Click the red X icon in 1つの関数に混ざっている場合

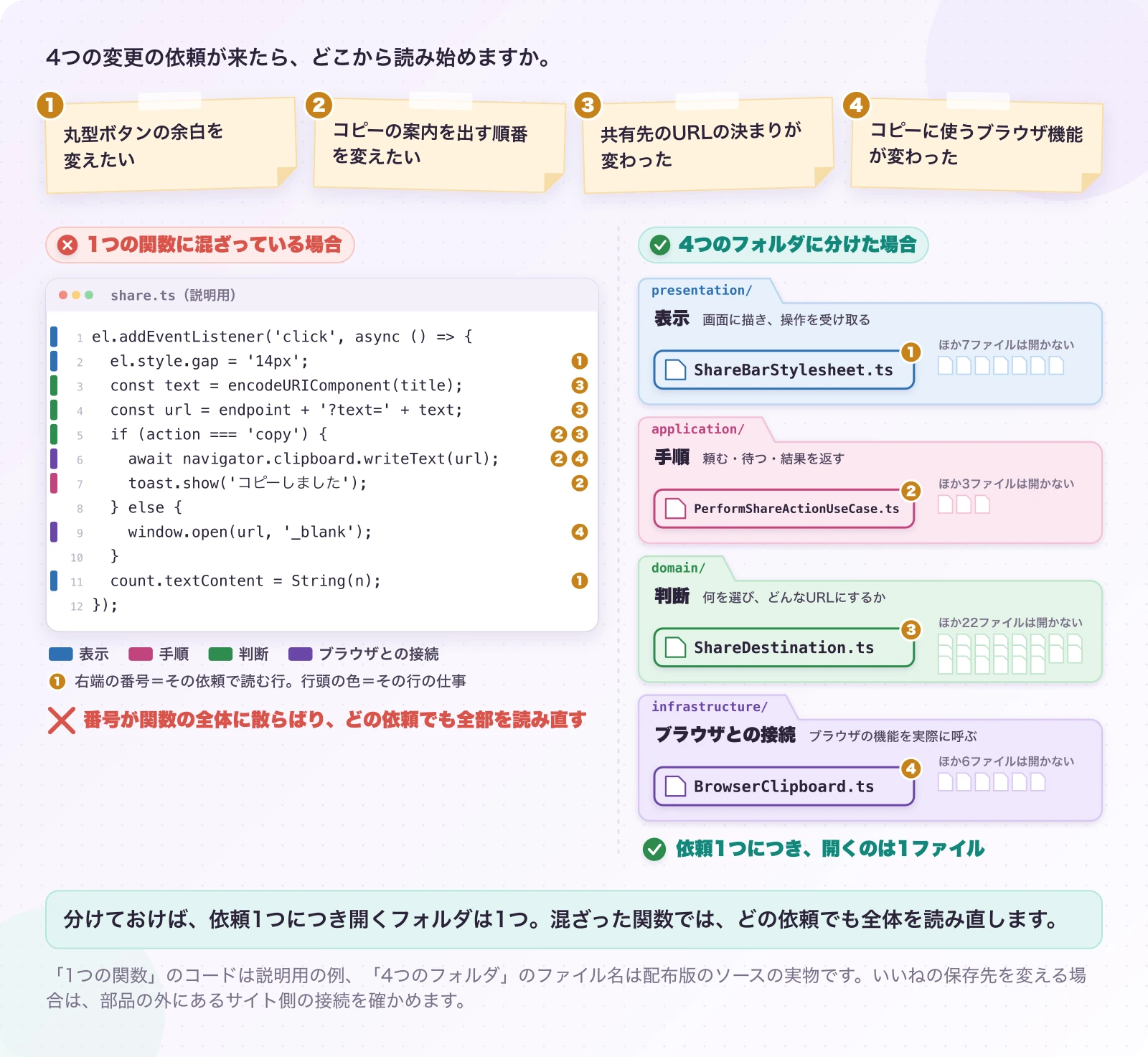(x=67, y=245)
